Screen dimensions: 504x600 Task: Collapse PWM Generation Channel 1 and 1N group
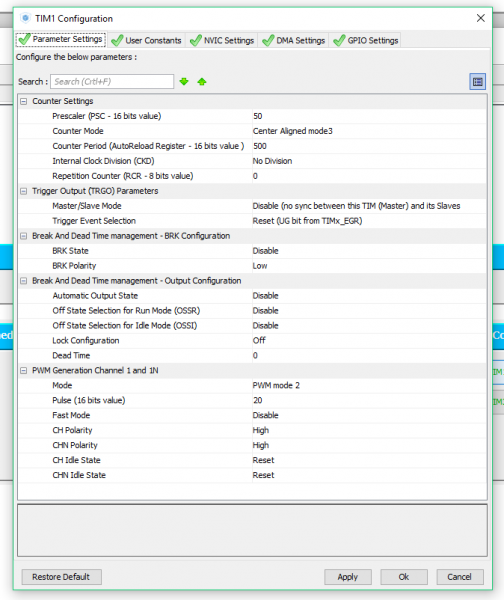click(24, 370)
